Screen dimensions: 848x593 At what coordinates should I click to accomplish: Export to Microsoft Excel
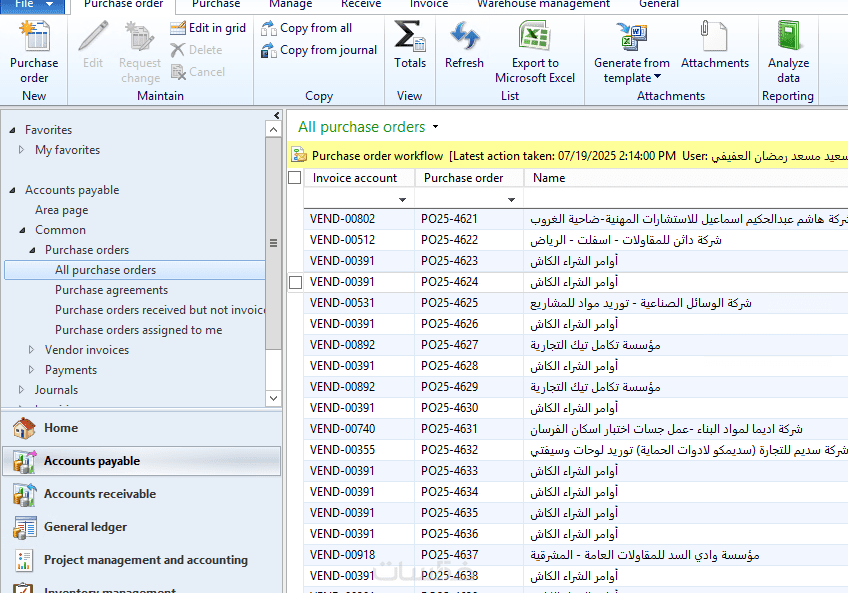[535, 51]
